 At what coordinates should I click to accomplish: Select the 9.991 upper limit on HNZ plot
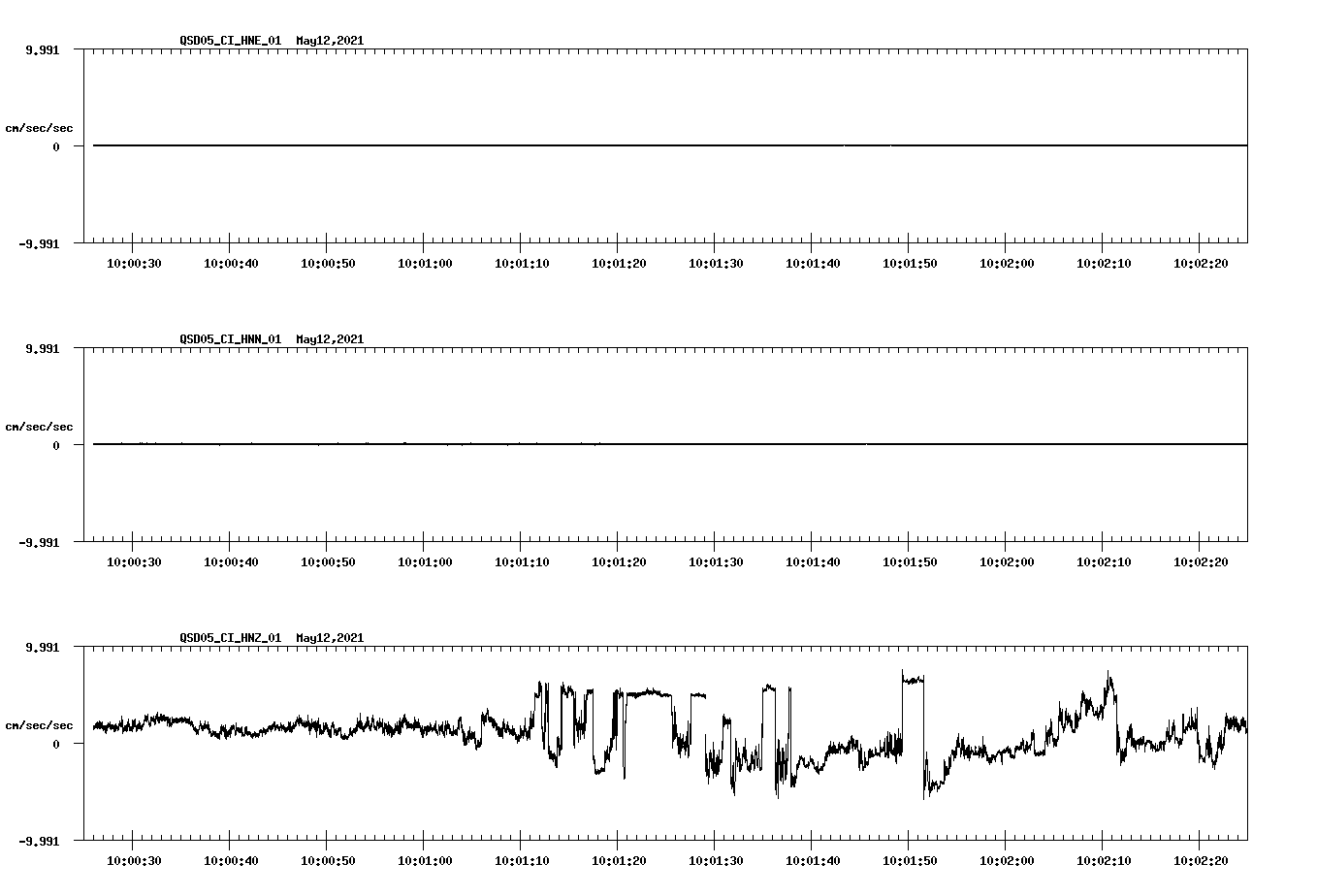[42, 647]
